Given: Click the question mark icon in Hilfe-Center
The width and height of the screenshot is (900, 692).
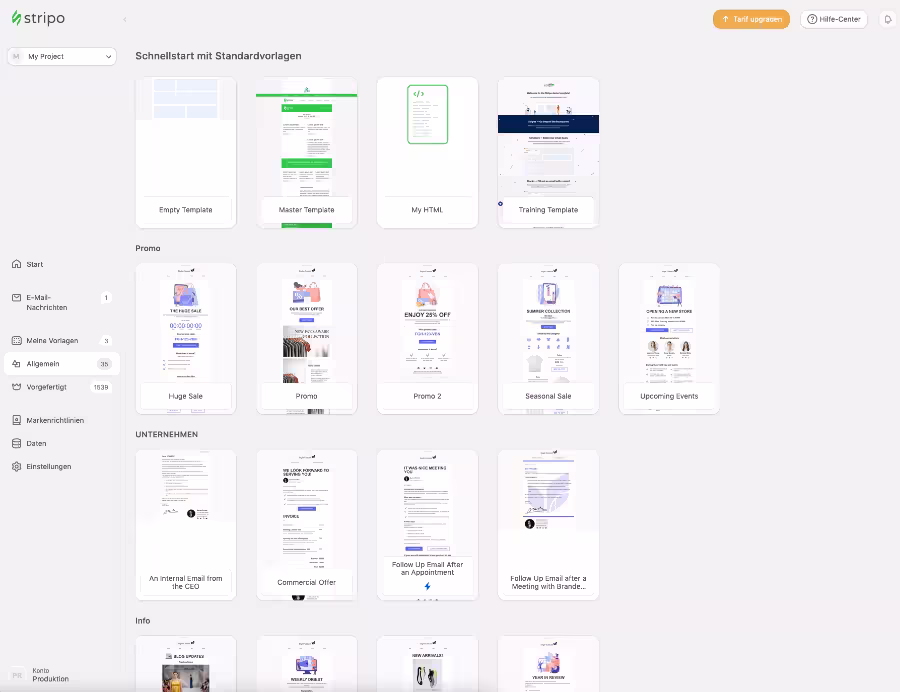Looking at the screenshot, I should 812,20.
